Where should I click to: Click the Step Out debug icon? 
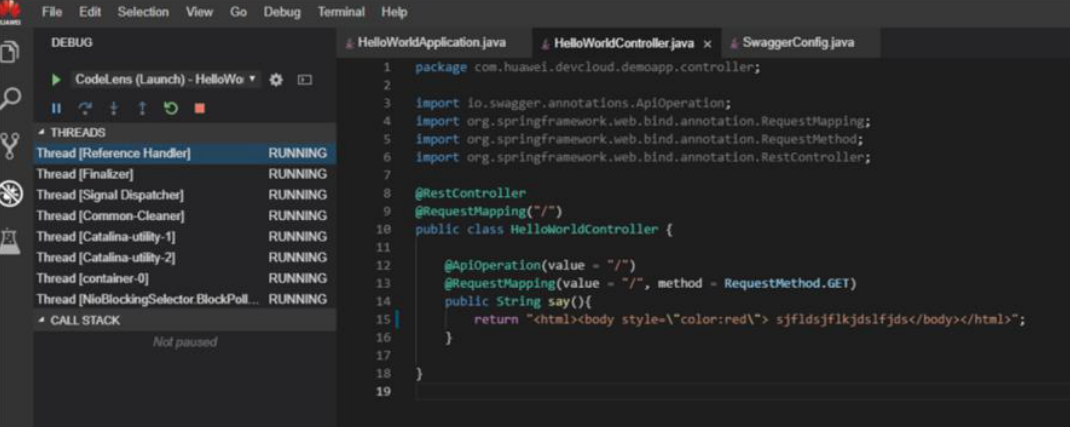click(x=143, y=108)
